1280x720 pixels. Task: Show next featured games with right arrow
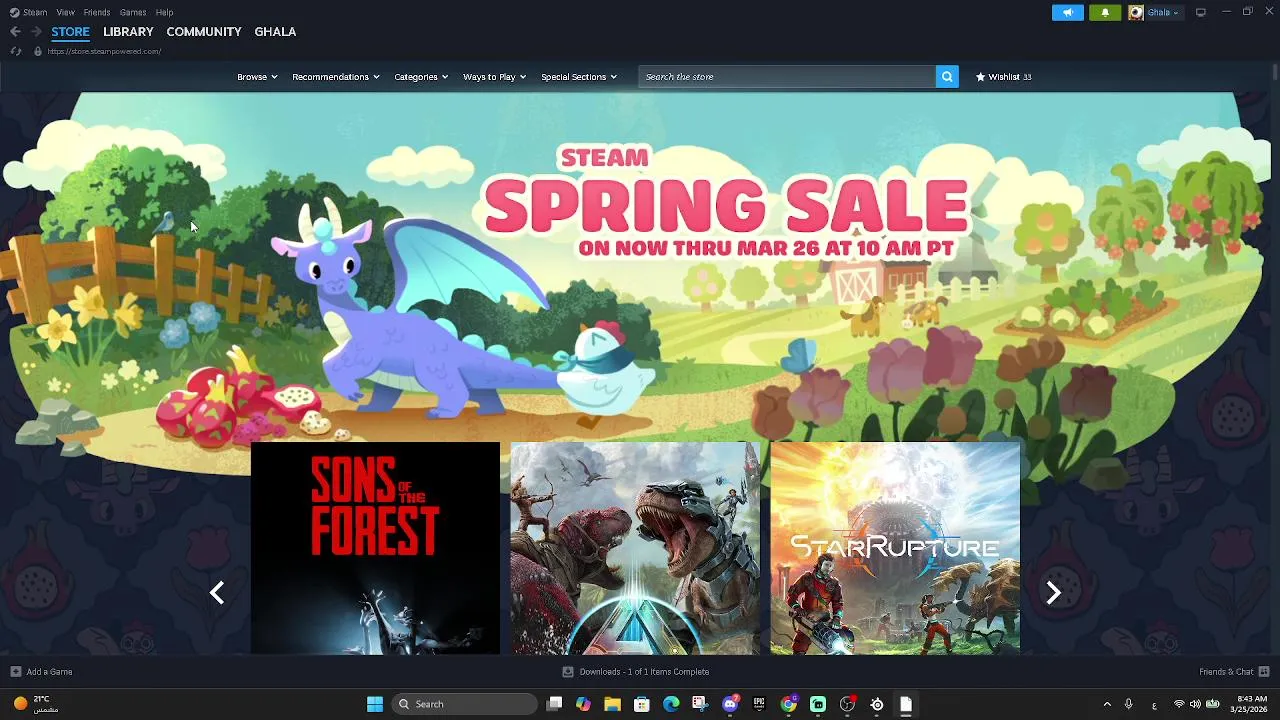coord(1053,593)
